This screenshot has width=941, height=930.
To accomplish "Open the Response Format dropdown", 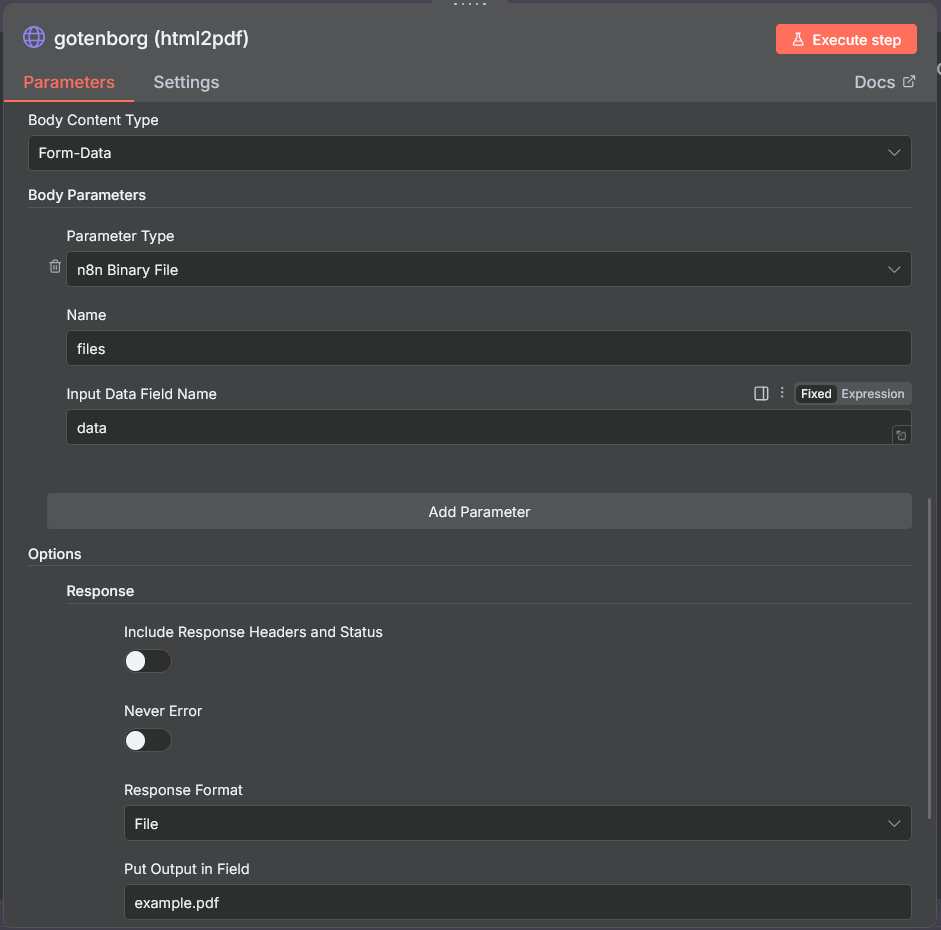I will pos(517,823).
